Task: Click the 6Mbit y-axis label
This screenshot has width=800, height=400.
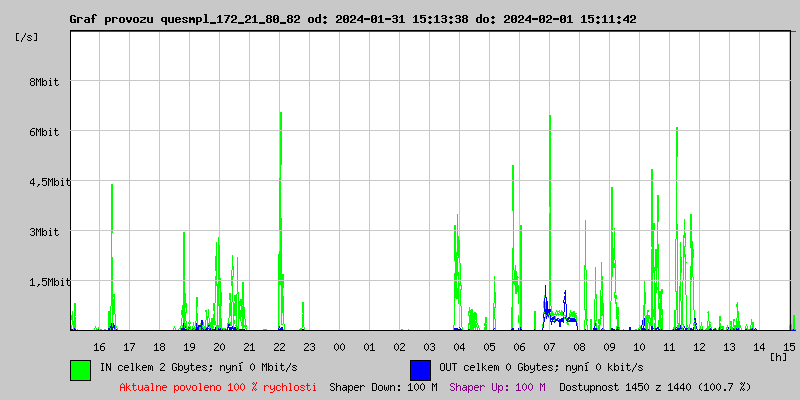Action: [43, 132]
